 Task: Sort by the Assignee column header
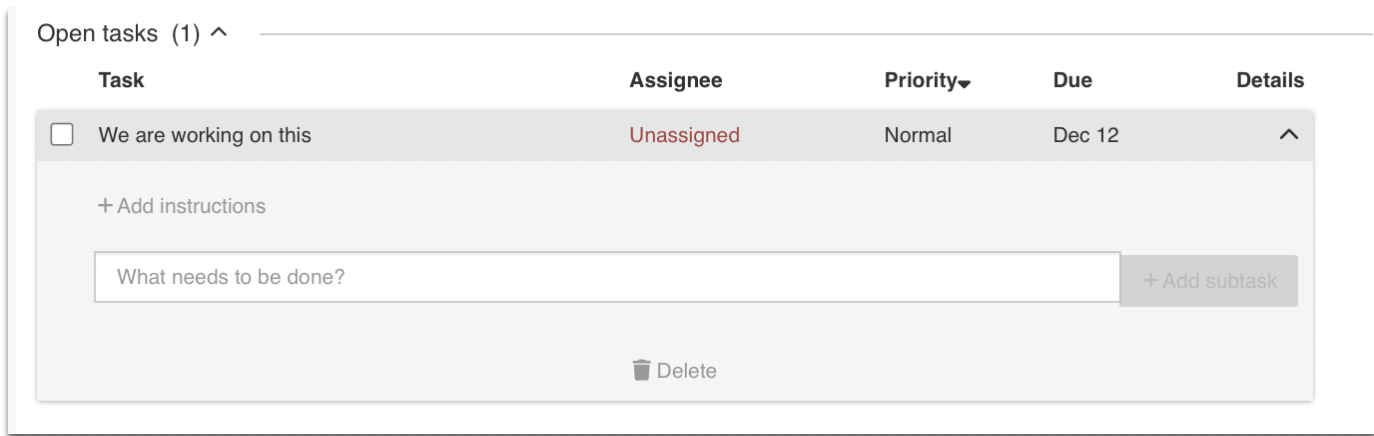675,80
